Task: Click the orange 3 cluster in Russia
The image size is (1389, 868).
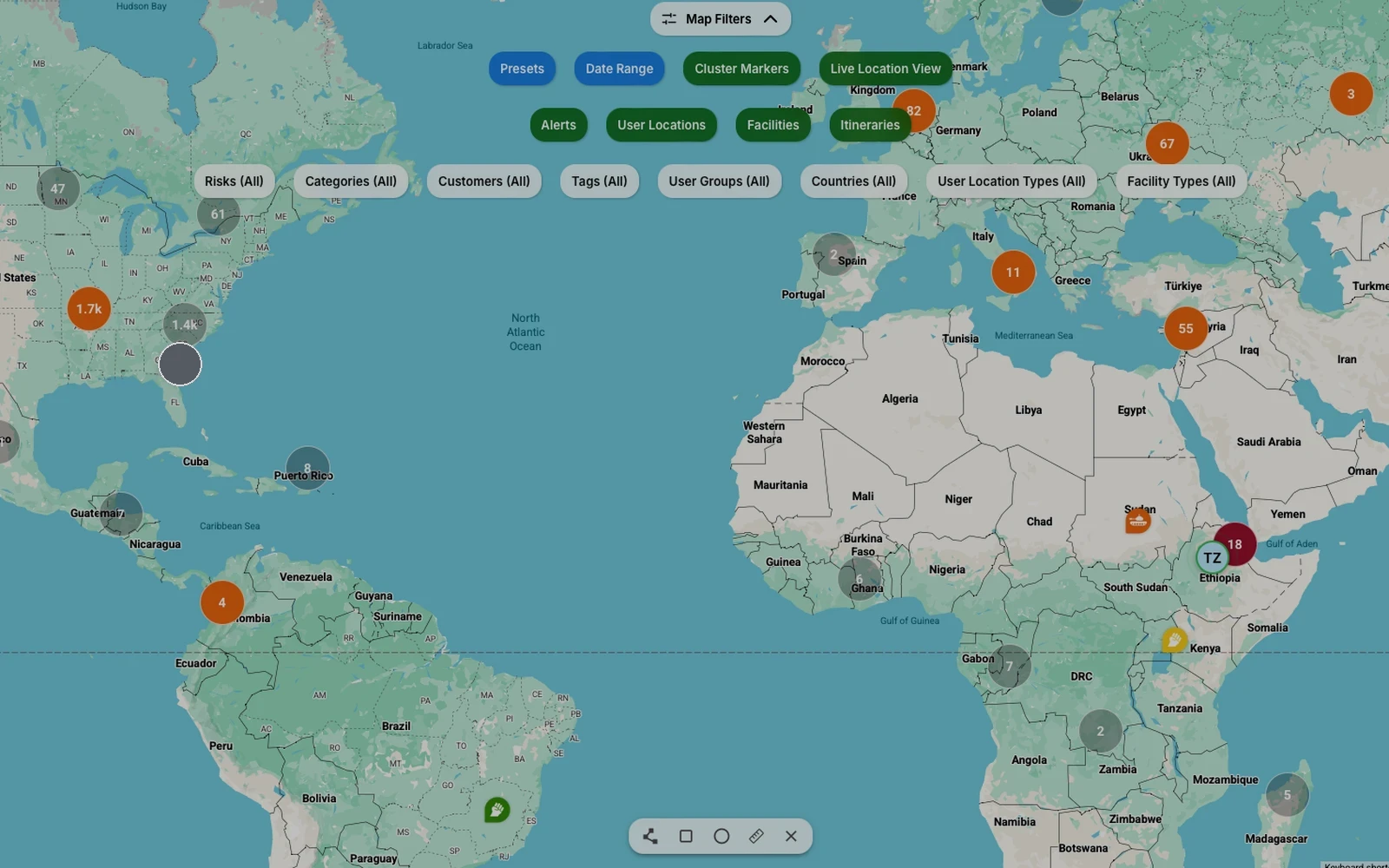Action: tap(1351, 94)
